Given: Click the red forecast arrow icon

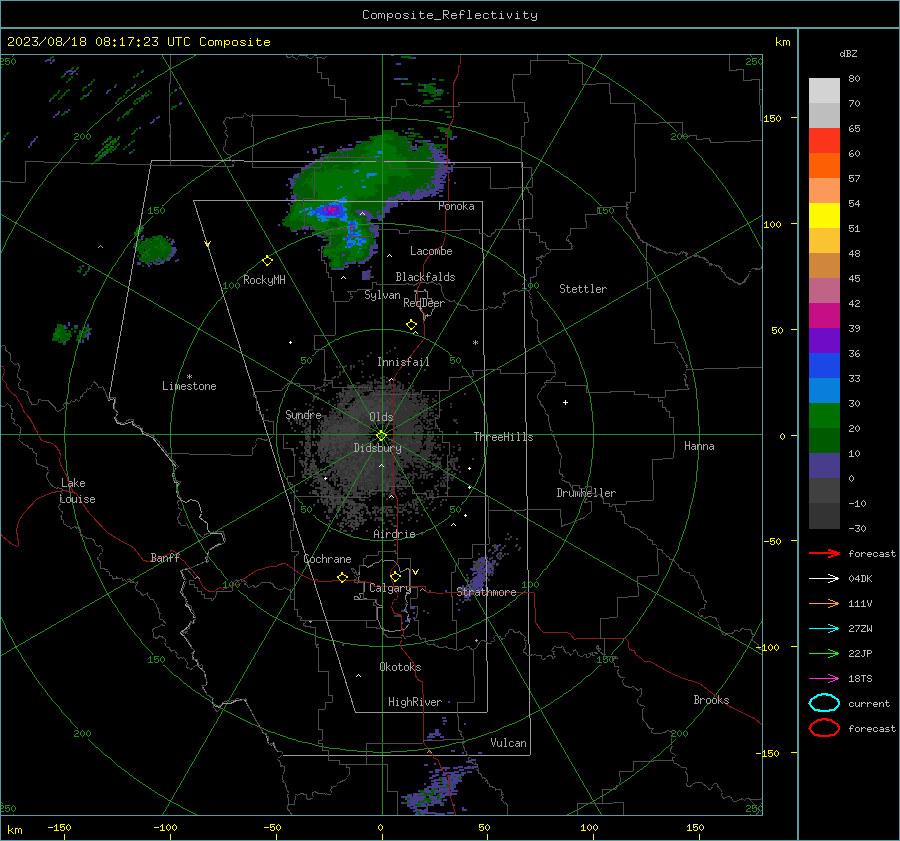Looking at the screenshot, I should click(x=824, y=553).
